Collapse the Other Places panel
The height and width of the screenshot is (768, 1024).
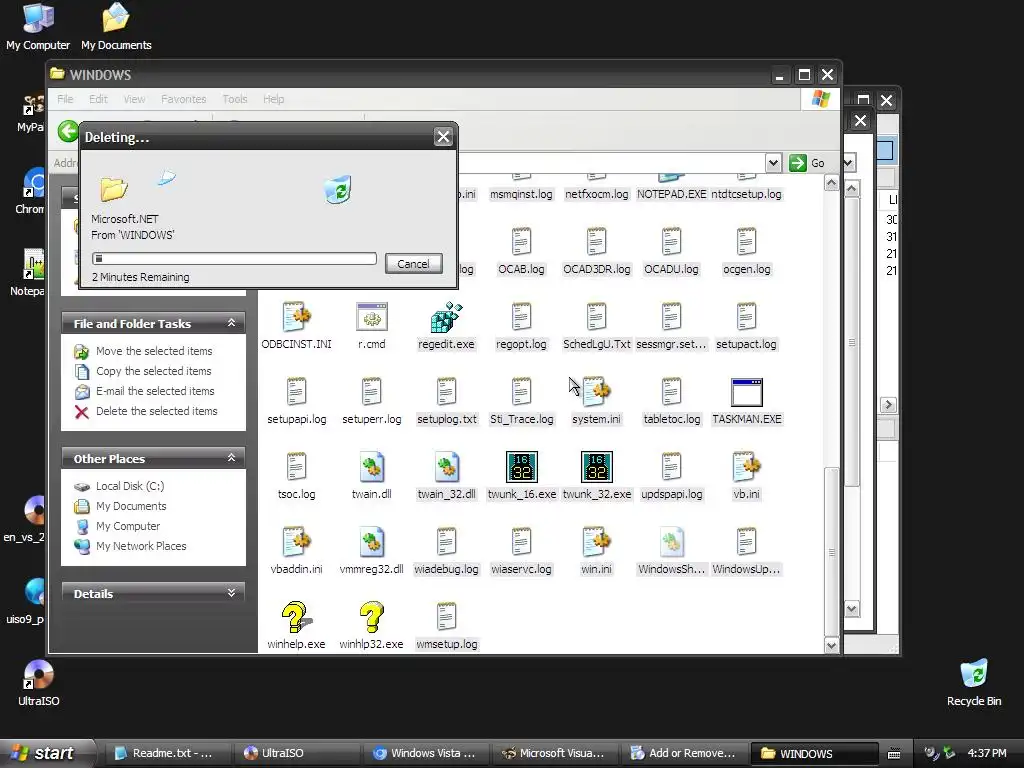pyautogui.click(x=231, y=458)
